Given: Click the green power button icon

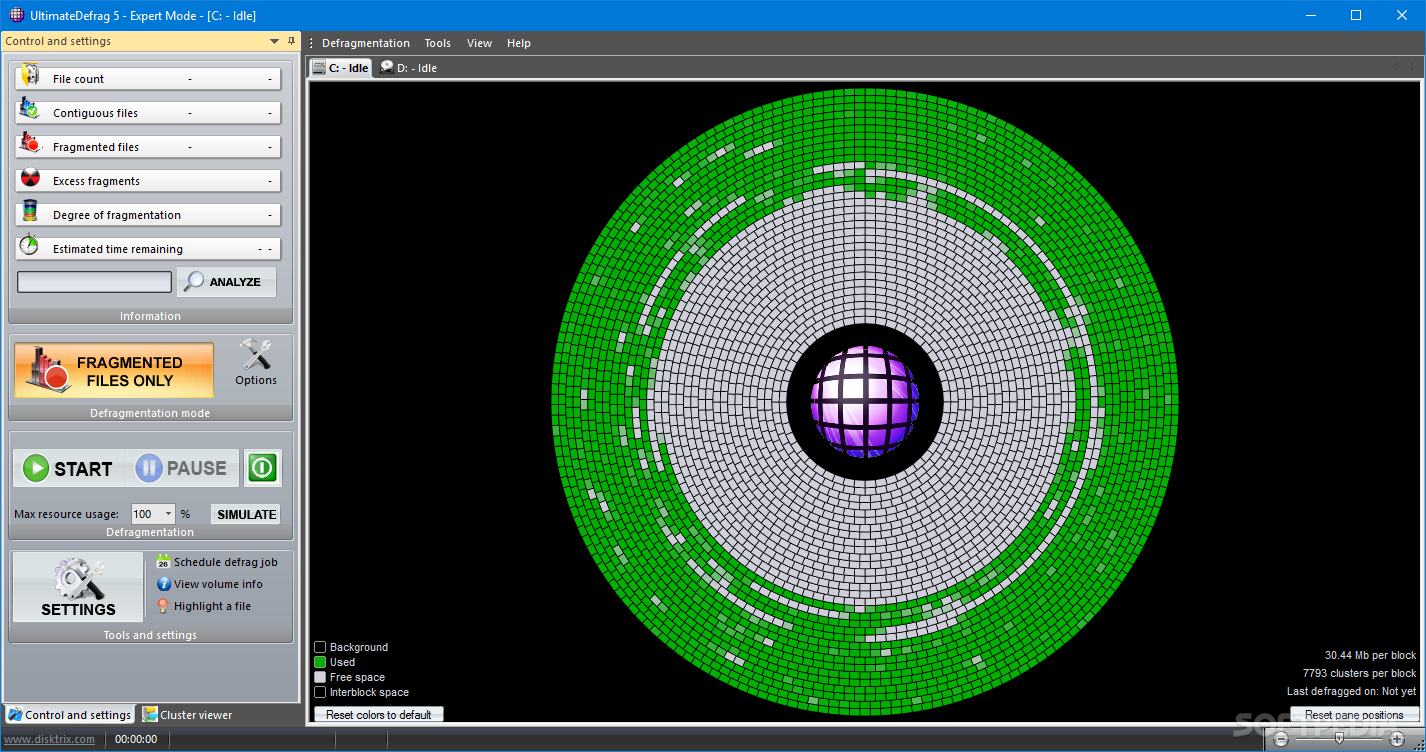Looking at the screenshot, I should (262, 468).
